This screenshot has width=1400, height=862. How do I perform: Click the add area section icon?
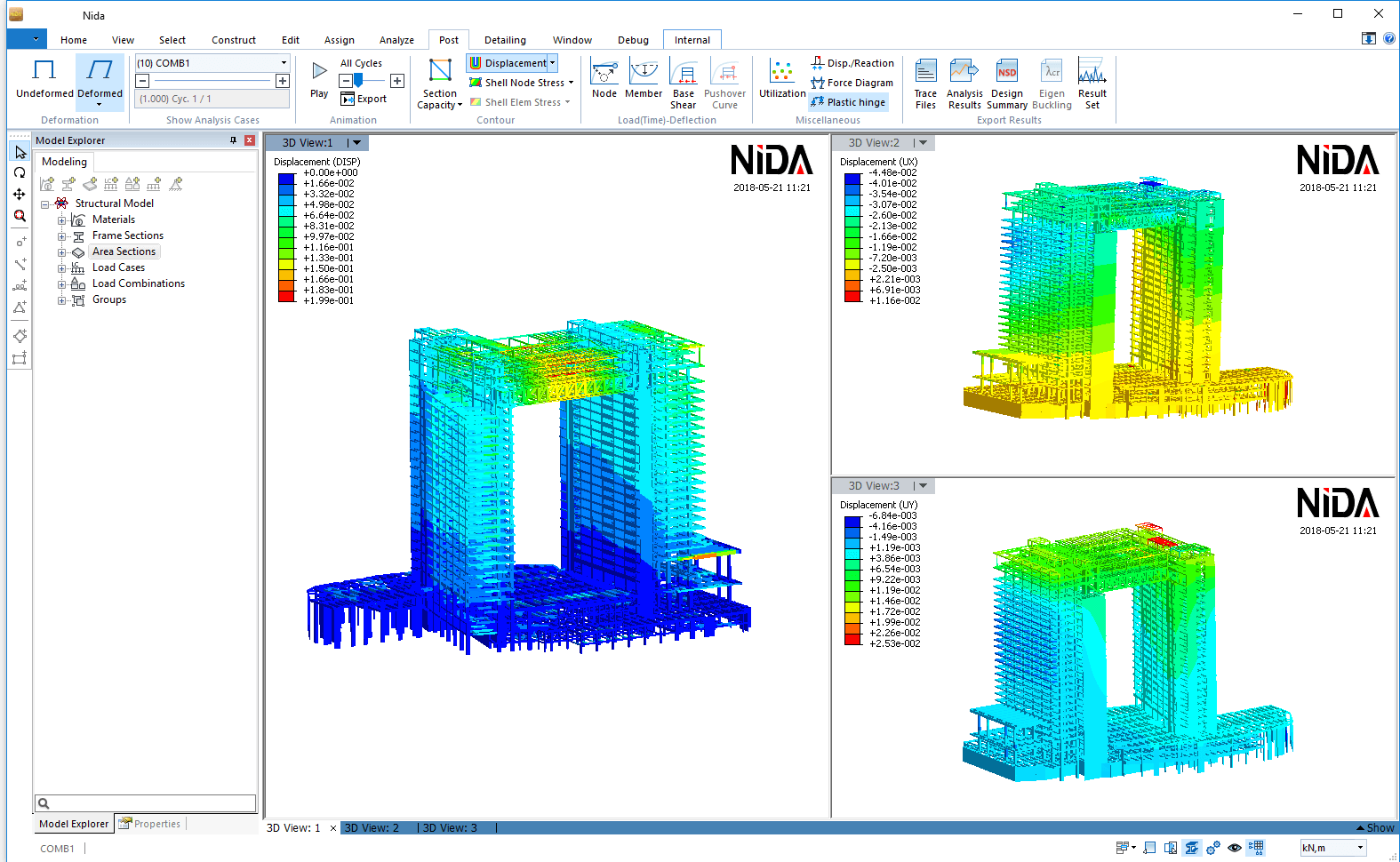90,184
